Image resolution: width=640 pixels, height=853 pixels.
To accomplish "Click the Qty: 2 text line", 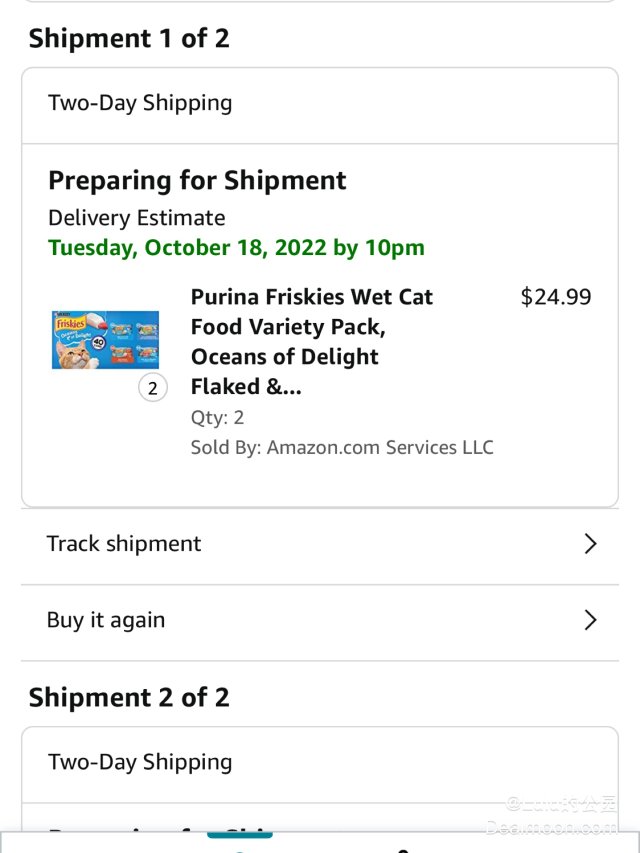I will 218,418.
